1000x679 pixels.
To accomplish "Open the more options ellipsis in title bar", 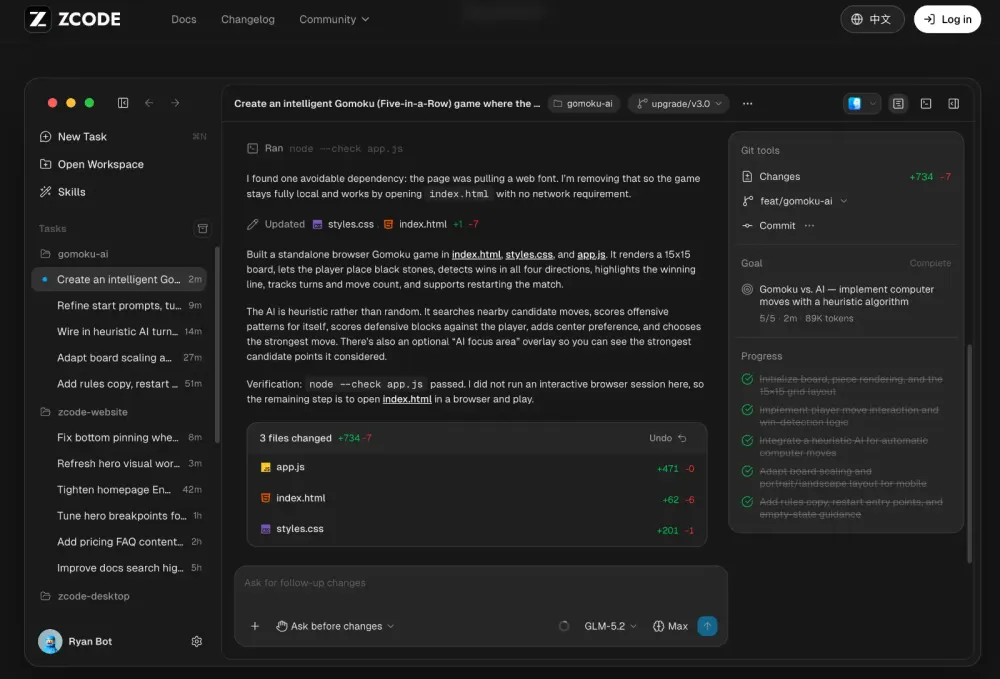I will coord(747,103).
